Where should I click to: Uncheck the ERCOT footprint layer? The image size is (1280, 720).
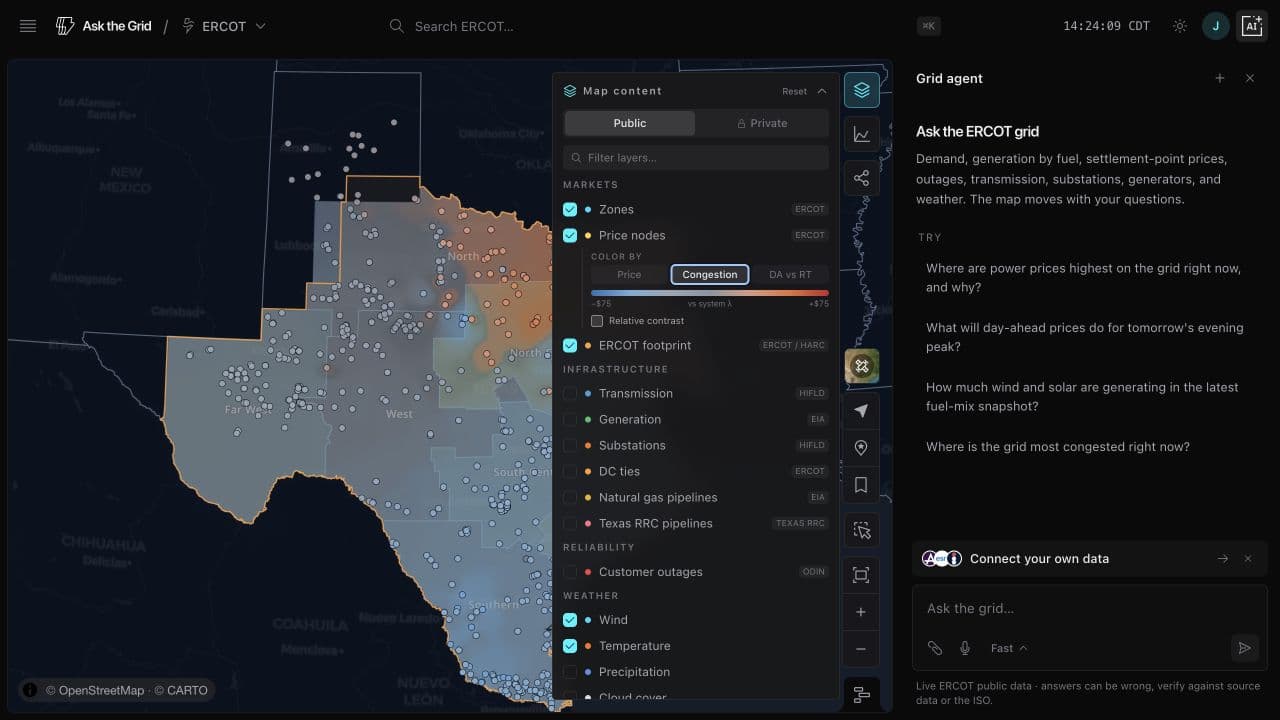[570, 345]
